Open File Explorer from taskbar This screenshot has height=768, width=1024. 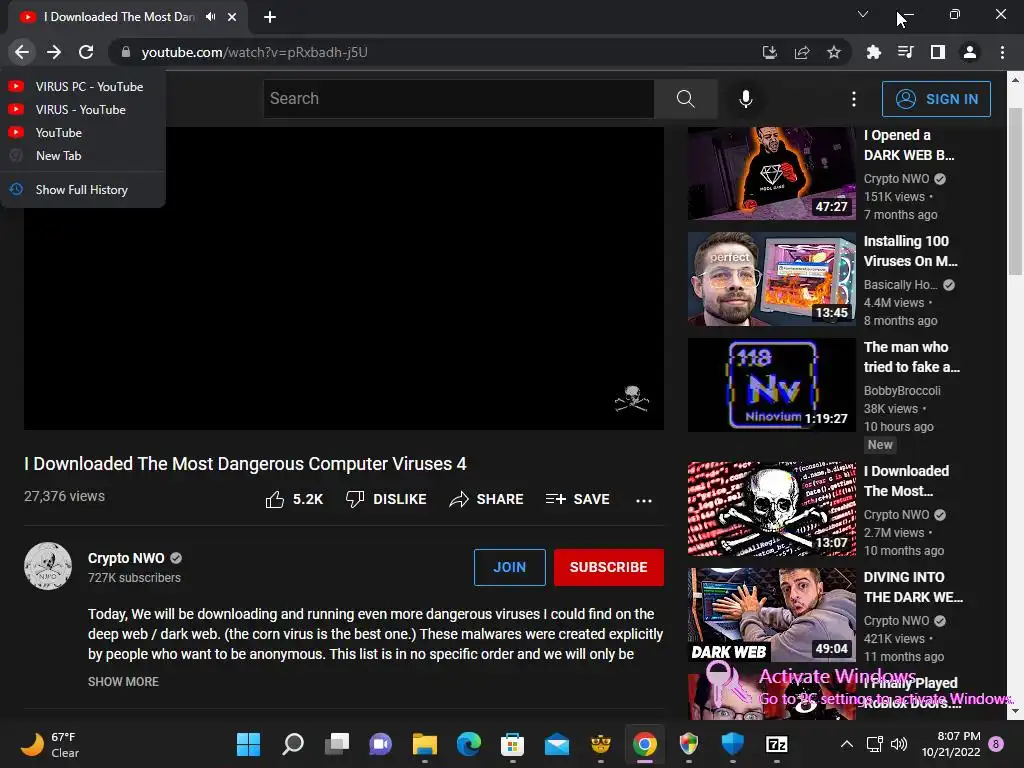[424, 744]
